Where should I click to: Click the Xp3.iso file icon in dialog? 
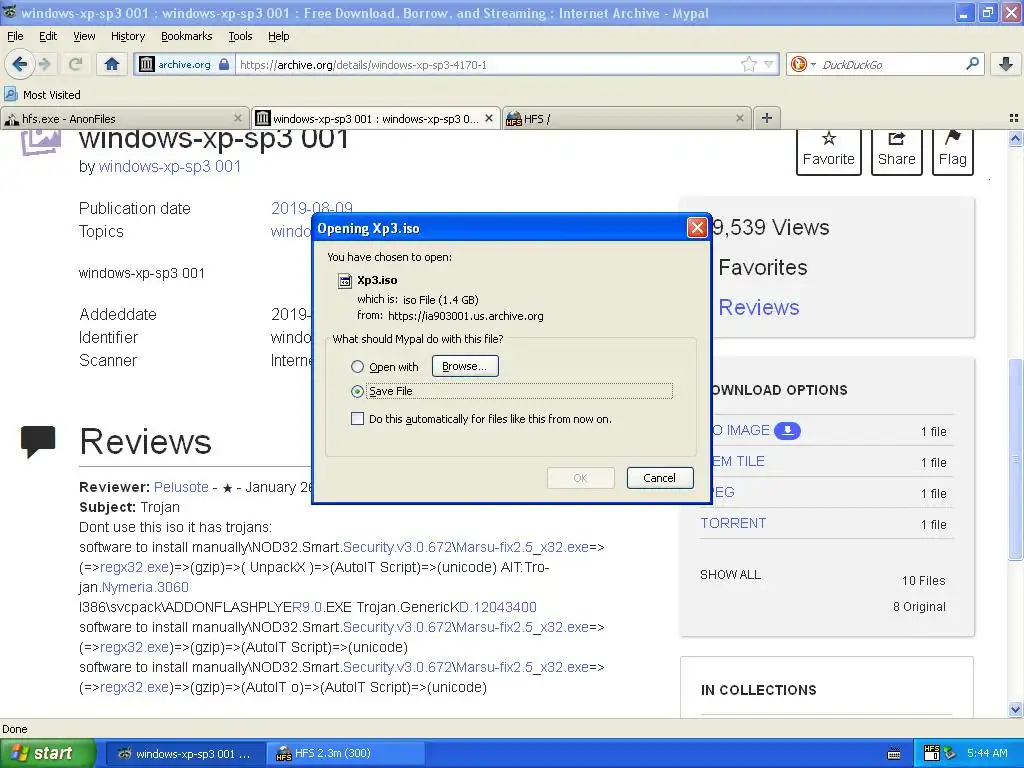[x=344, y=281]
